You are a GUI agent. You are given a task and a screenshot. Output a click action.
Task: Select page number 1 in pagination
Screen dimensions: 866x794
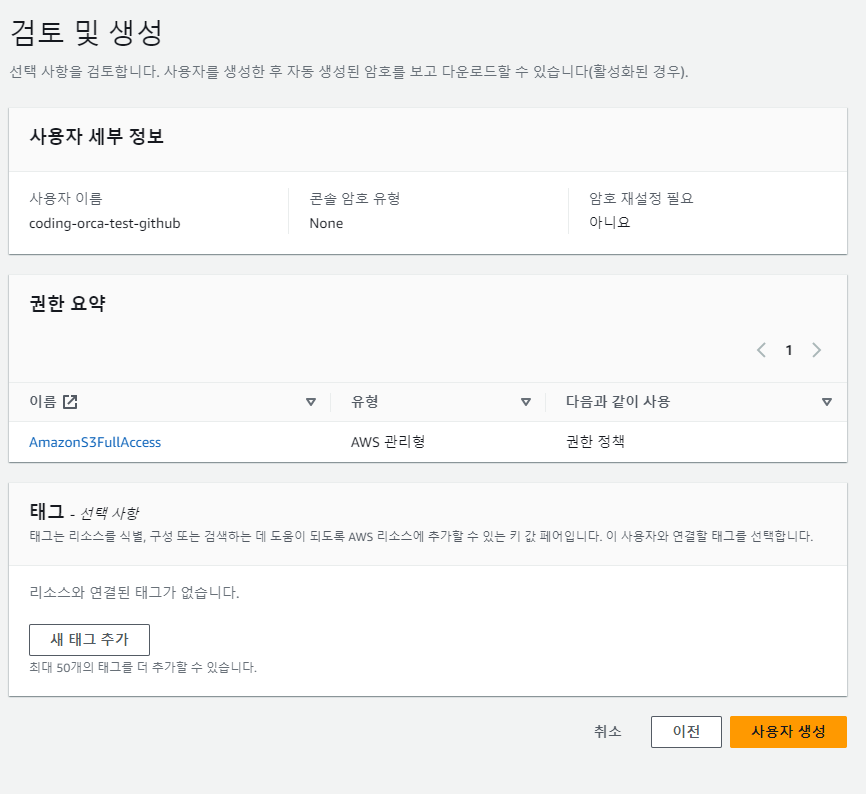[789, 350]
